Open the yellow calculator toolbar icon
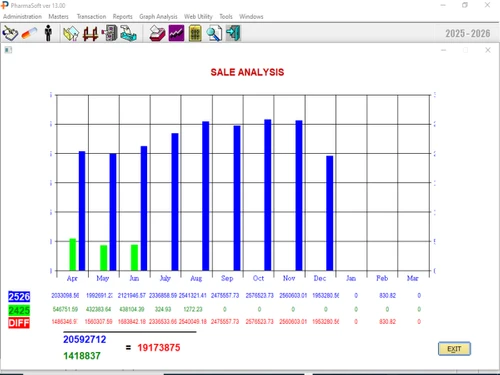 click(195, 33)
